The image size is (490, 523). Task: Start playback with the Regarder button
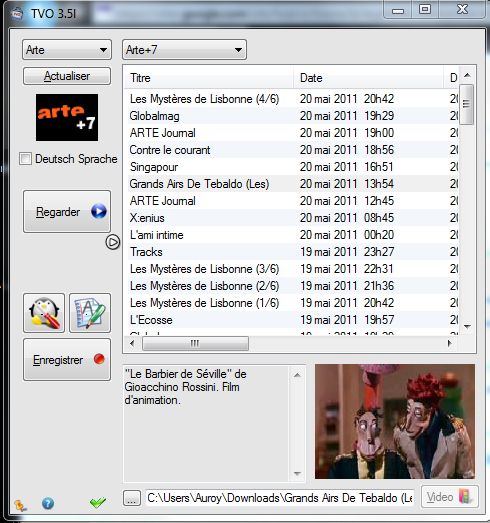click(x=67, y=211)
